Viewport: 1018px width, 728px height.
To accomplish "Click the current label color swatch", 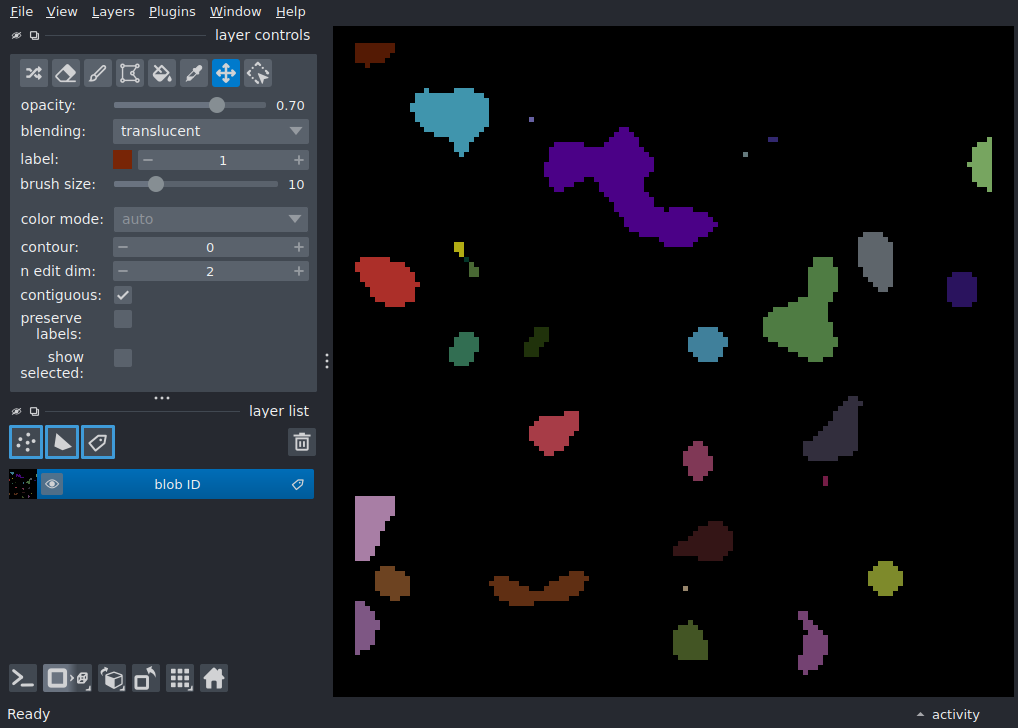I will click(x=123, y=160).
